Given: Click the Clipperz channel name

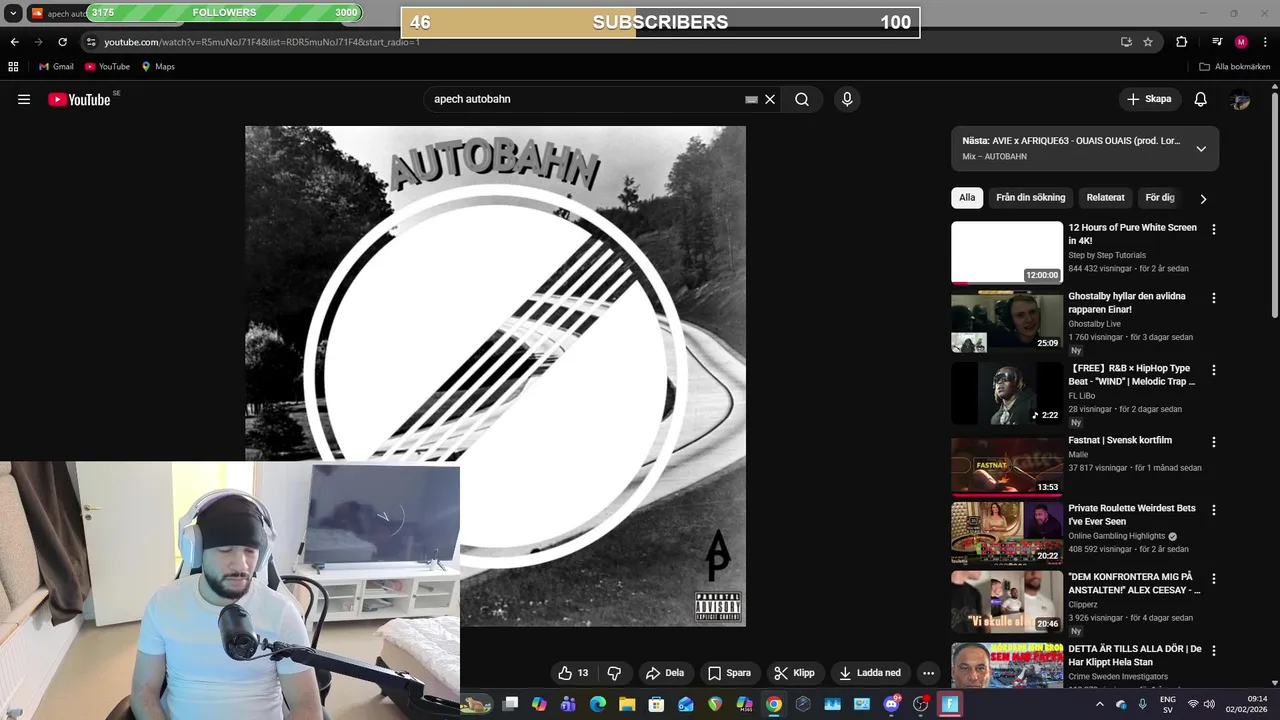Looking at the screenshot, I should point(1083,605).
